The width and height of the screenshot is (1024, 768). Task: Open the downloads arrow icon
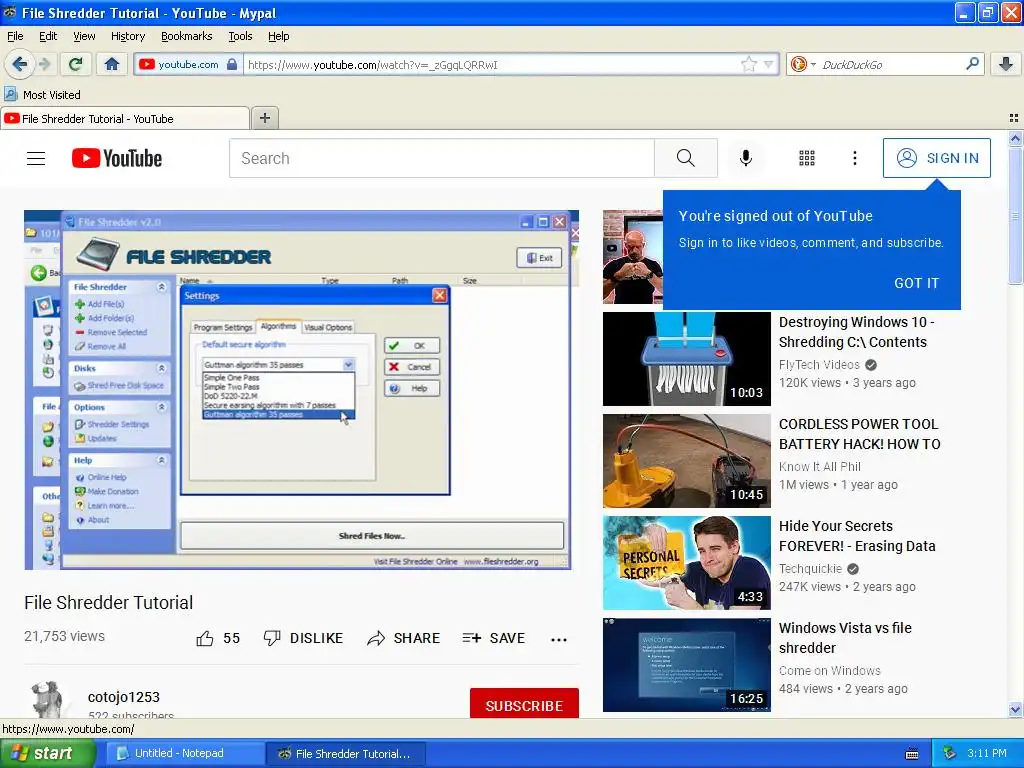pos(1006,64)
